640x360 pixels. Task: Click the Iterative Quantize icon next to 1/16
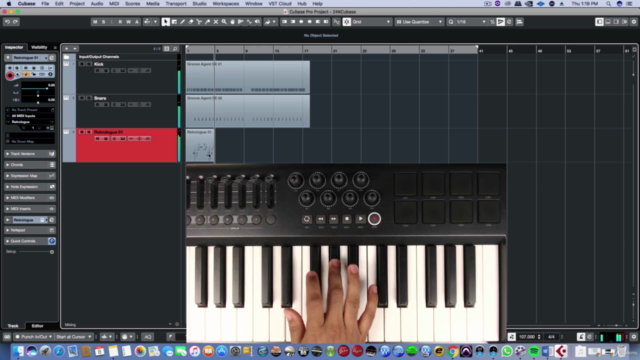tap(492, 22)
